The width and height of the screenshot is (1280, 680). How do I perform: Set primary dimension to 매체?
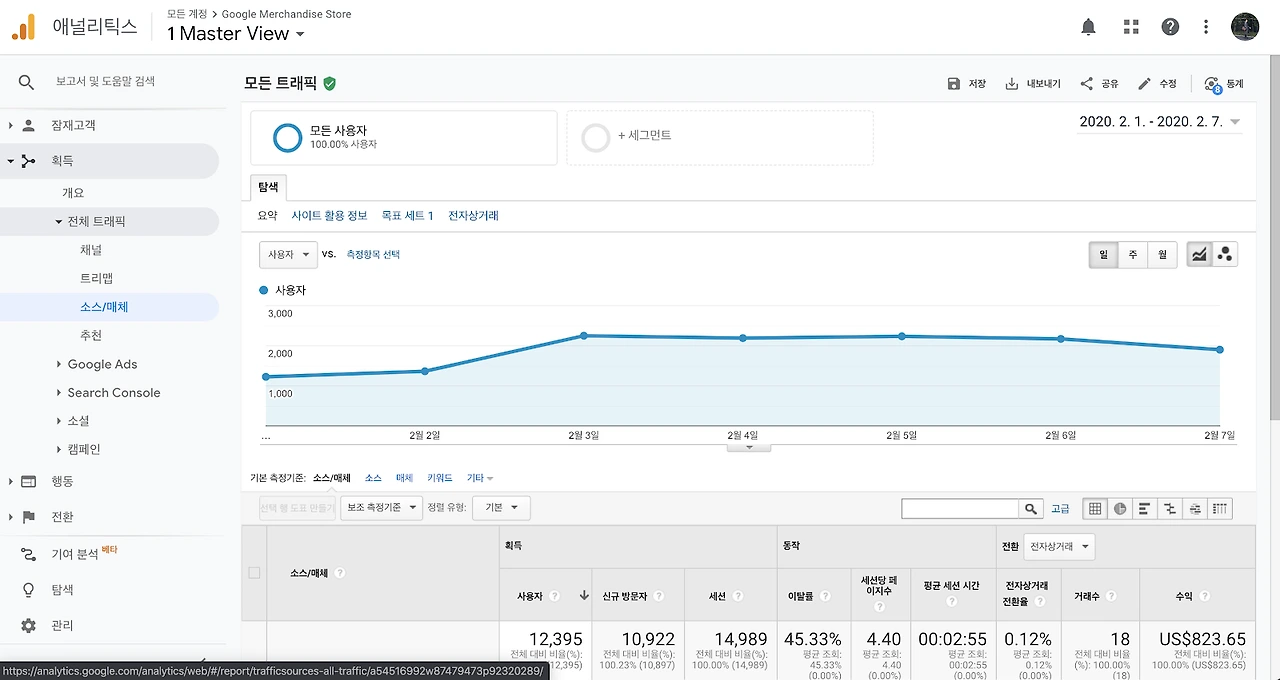click(x=404, y=479)
